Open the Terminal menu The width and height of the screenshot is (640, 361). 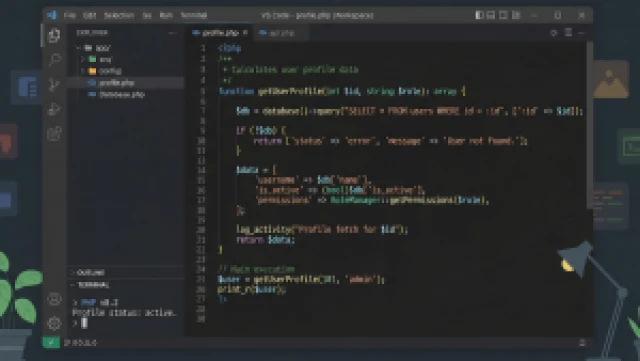(194, 16)
